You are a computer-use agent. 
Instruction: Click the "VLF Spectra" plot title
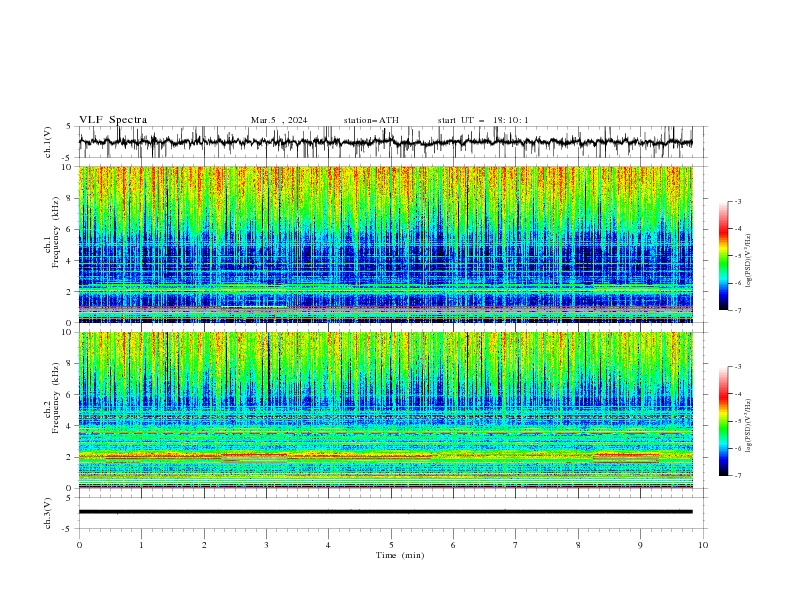click(113, 120)
